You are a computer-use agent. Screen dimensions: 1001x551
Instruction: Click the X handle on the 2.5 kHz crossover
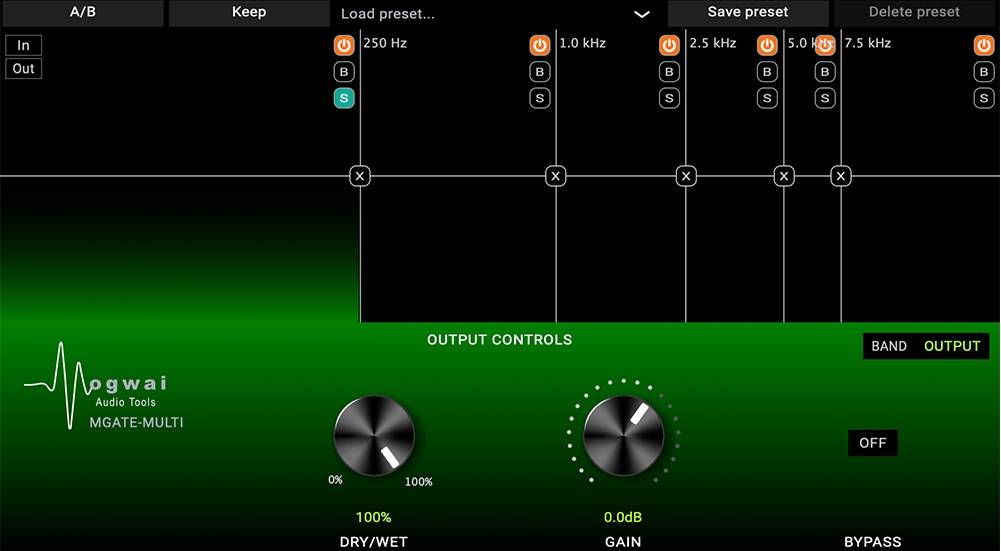pos(686,176)
